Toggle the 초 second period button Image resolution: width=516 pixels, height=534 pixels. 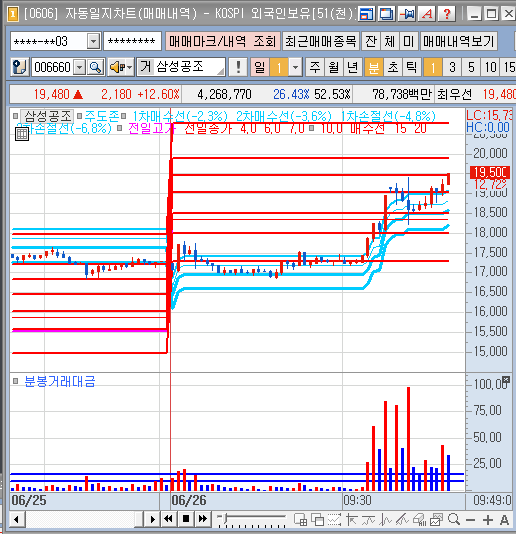(393, 67)
